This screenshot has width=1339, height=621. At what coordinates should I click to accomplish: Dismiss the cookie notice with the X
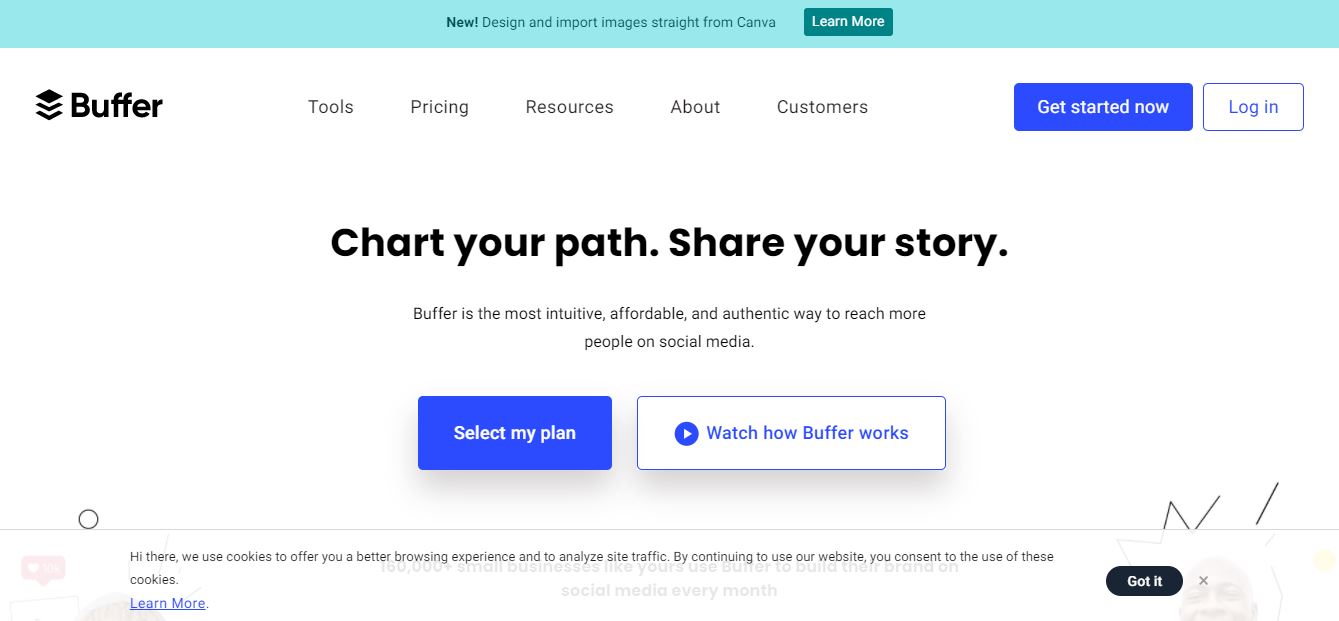pyautogui.click(x=1203, y=580)
